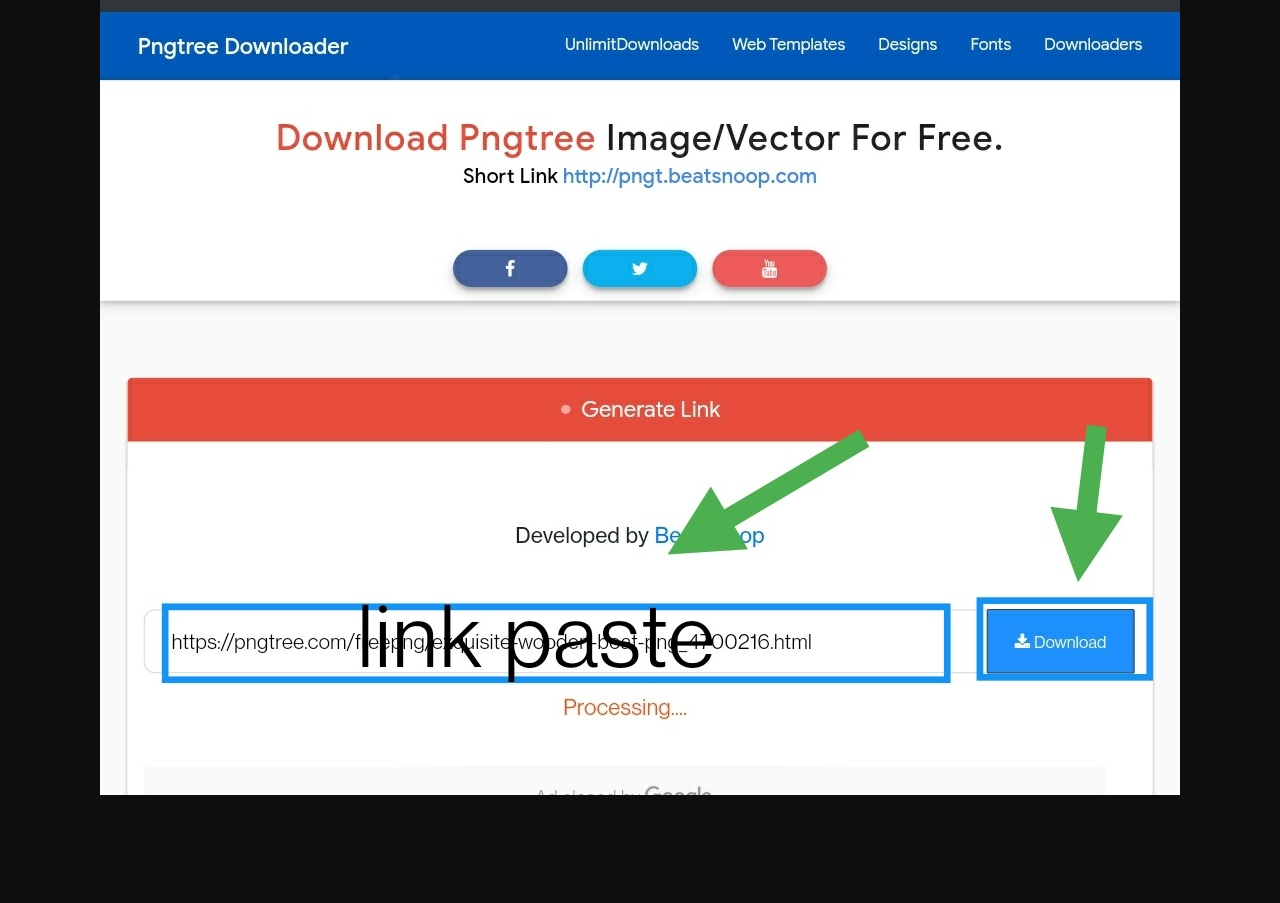Follow the pngt.beatsnoop.com short link
The height and width of the screenshot is (903, 1280).
point(690,176)
